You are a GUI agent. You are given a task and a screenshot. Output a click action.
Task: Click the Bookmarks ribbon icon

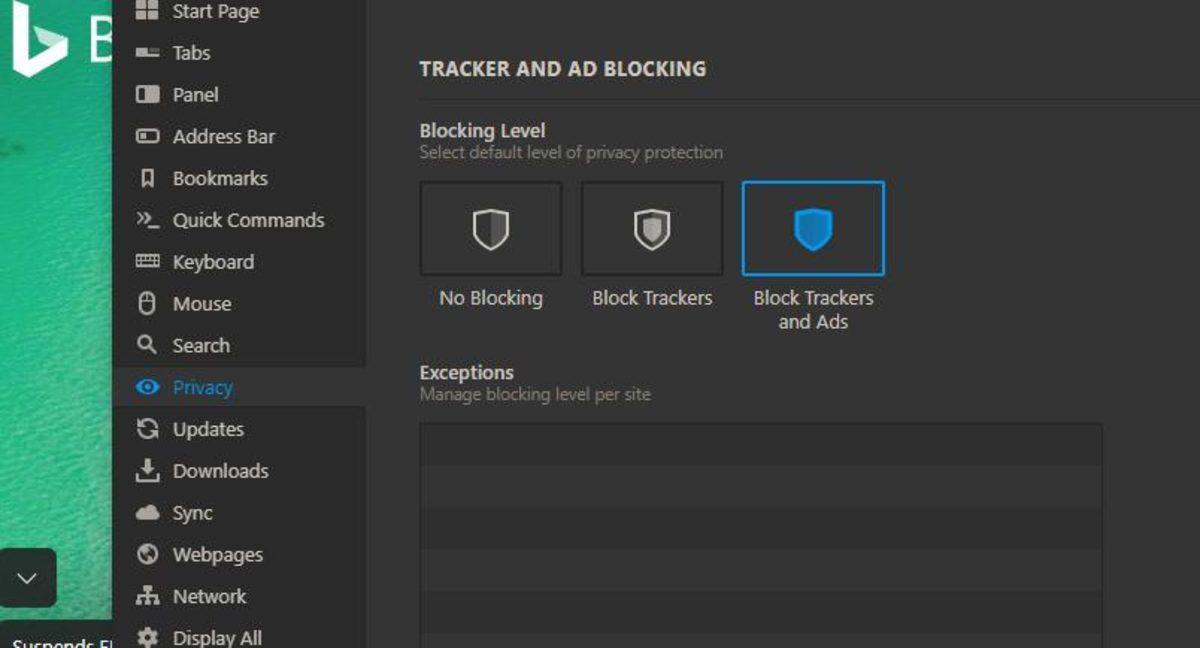pos(148,179)
